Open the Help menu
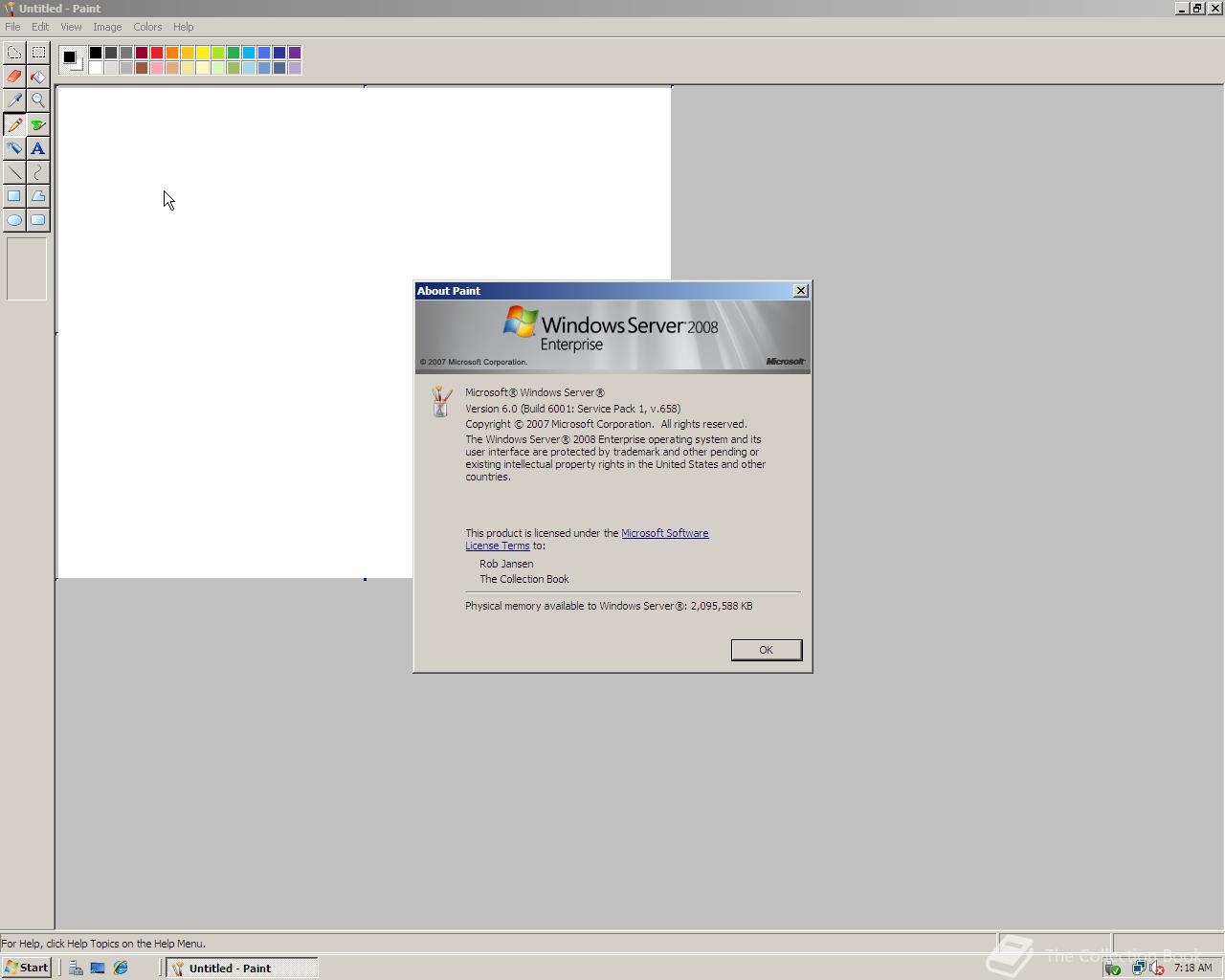 [183, 27]
